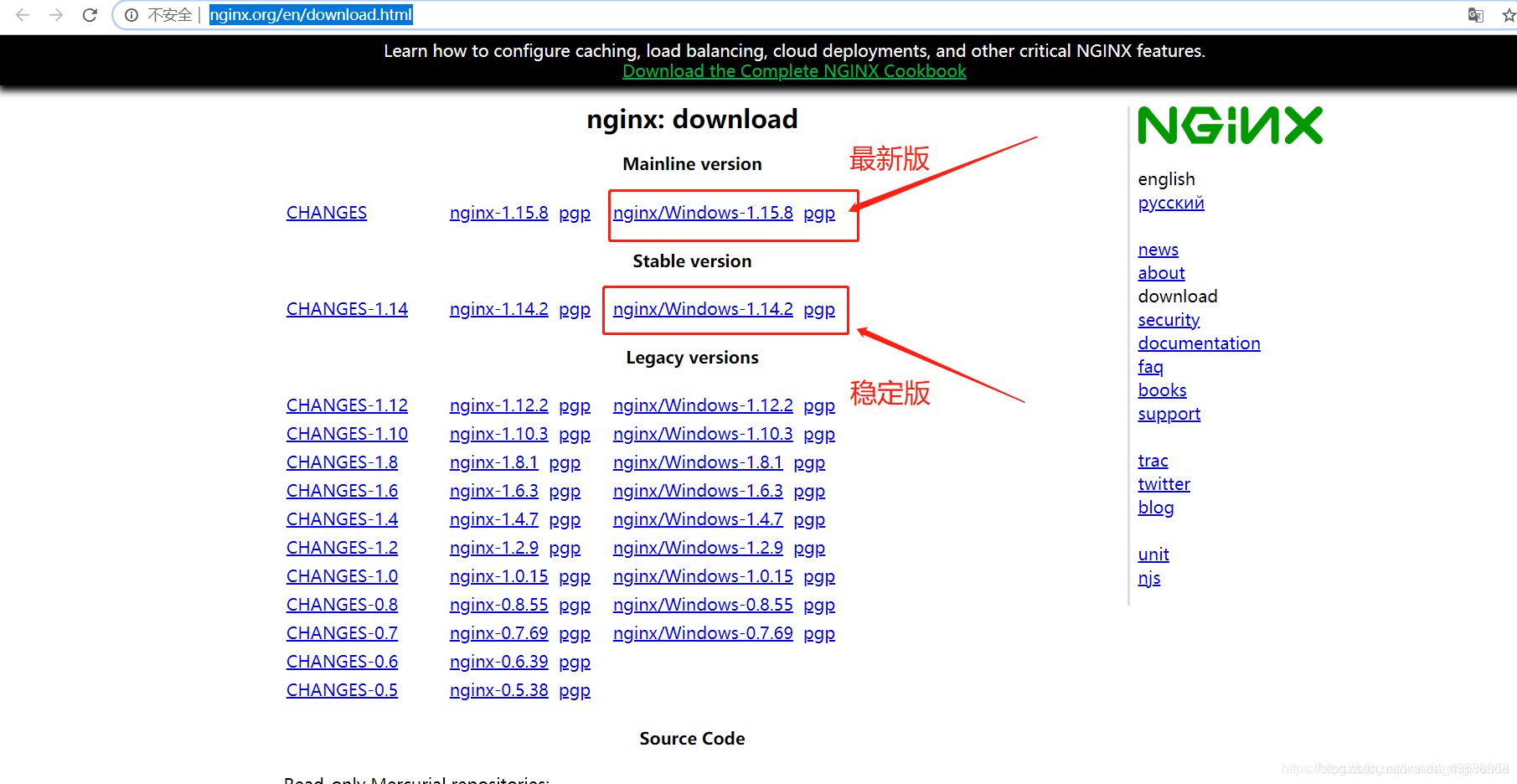The height and width of the screenshot is (784, 1517).
Task: Click the browser back arrow
Action: pos(23,15)
